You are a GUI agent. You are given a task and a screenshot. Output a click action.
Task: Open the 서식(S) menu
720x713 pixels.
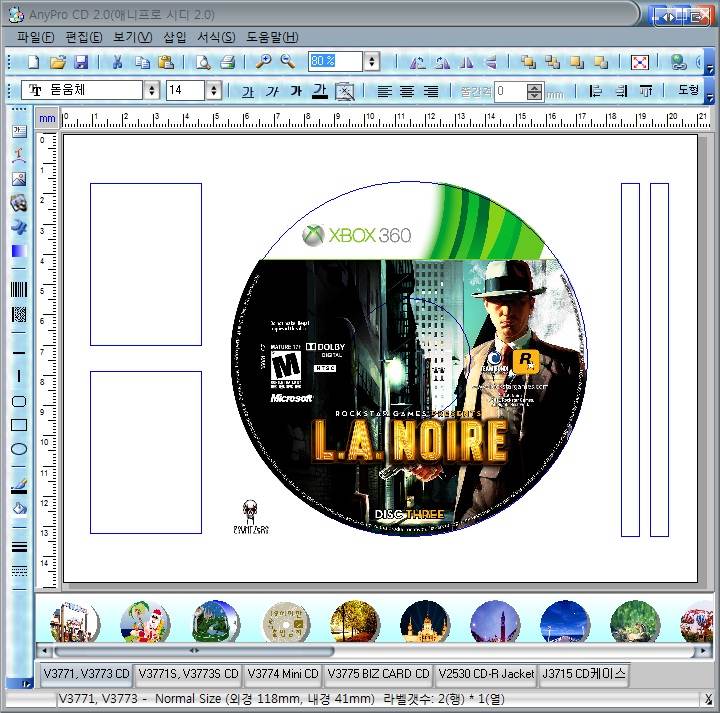(216, 37)
